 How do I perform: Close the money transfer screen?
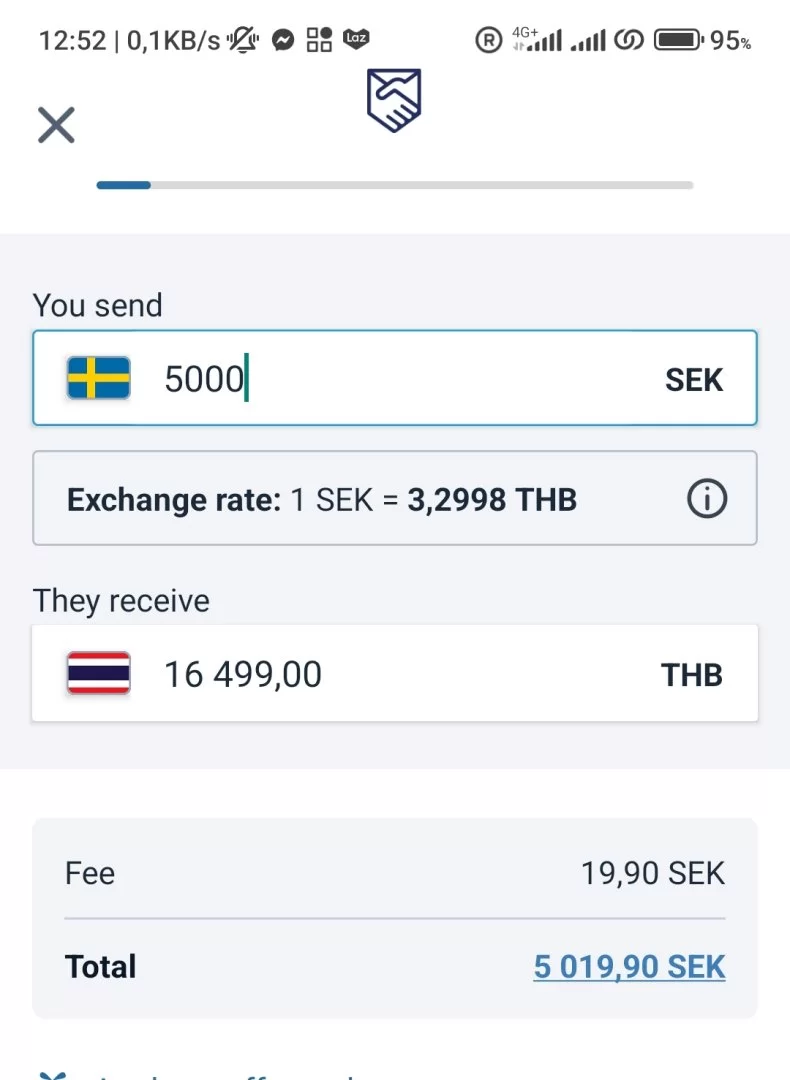pos(56,126)
